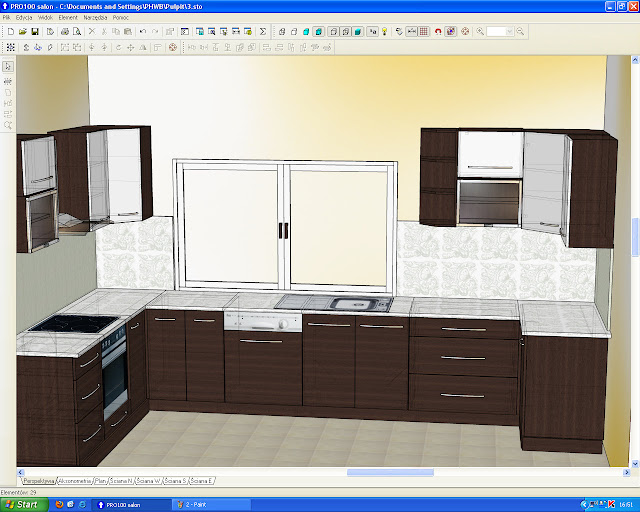
Task: Open the Element menu
Action: [68, 18]
